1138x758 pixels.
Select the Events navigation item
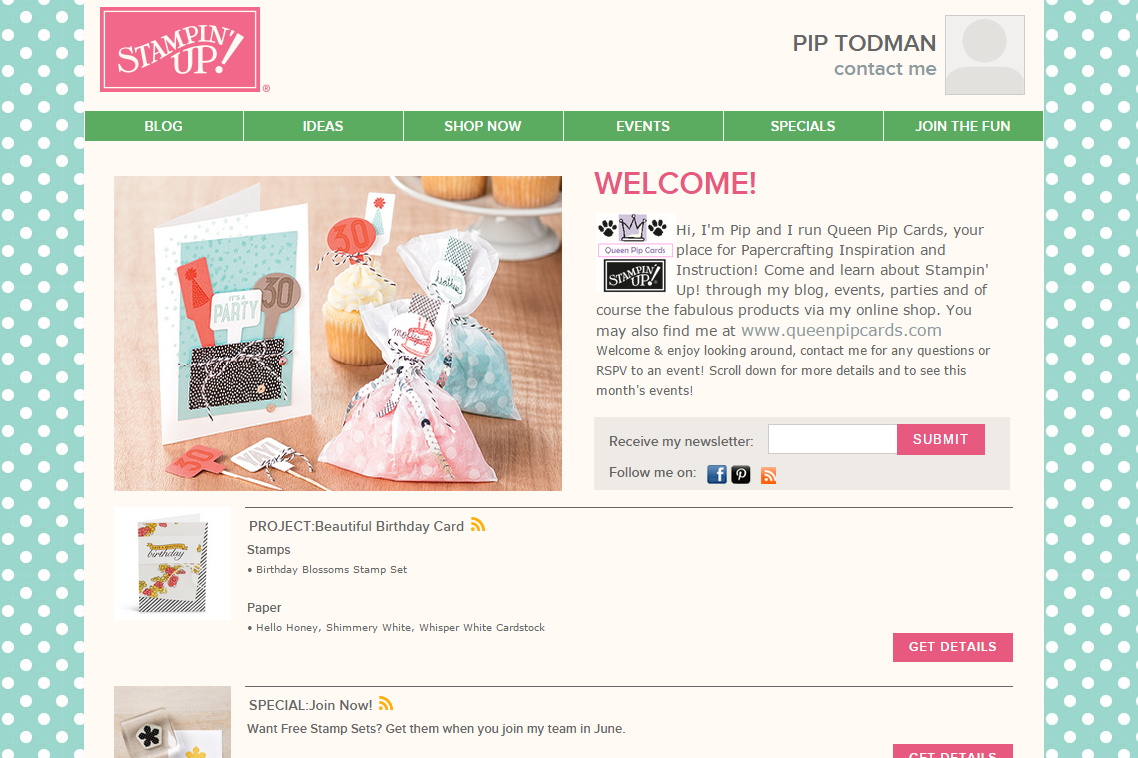[643, 126]
